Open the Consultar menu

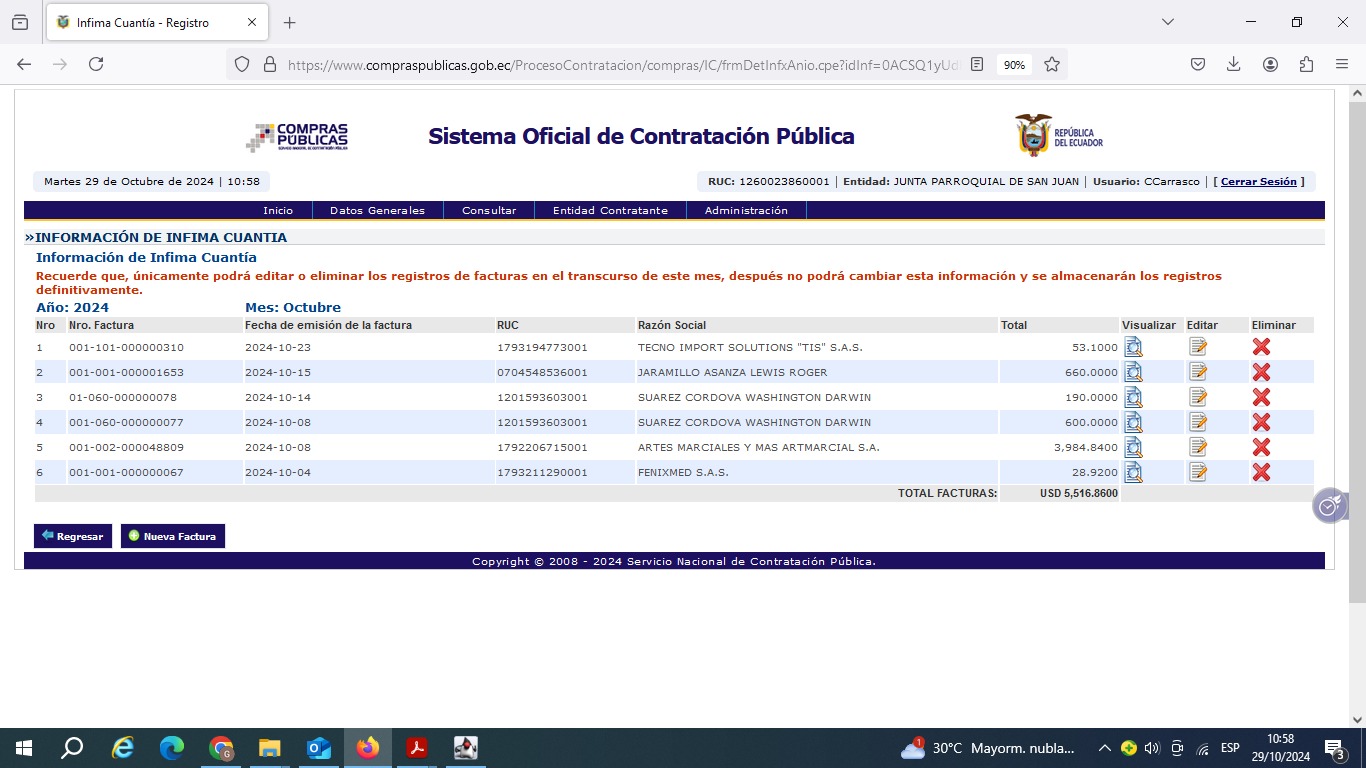coord(489,211)
